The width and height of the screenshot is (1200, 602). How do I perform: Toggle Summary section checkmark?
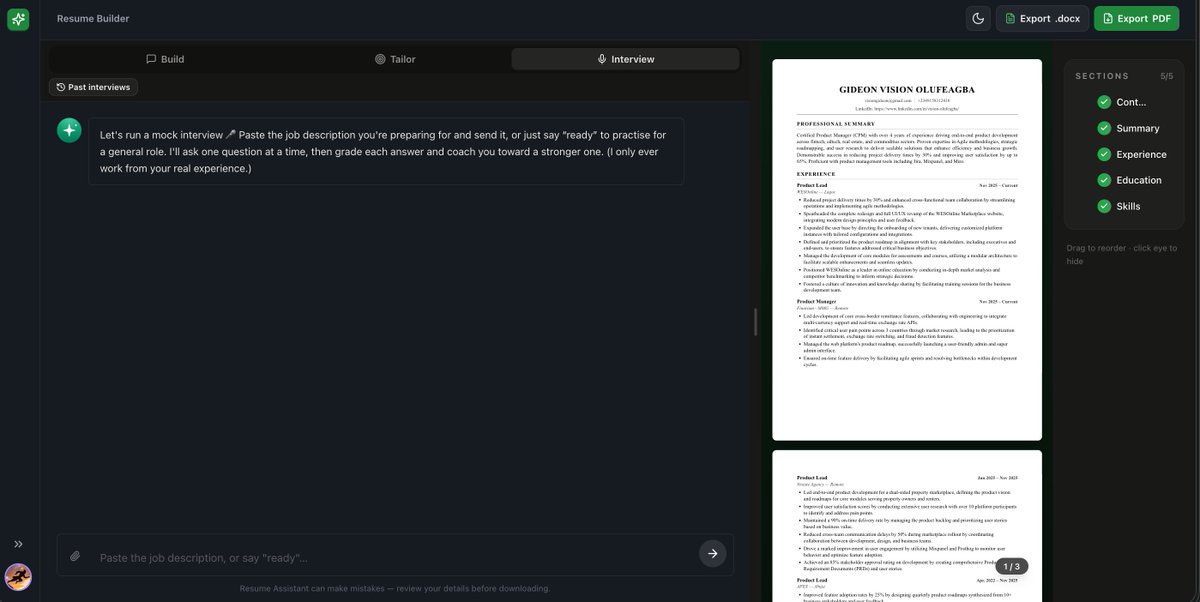click(x=1104, y=128)
